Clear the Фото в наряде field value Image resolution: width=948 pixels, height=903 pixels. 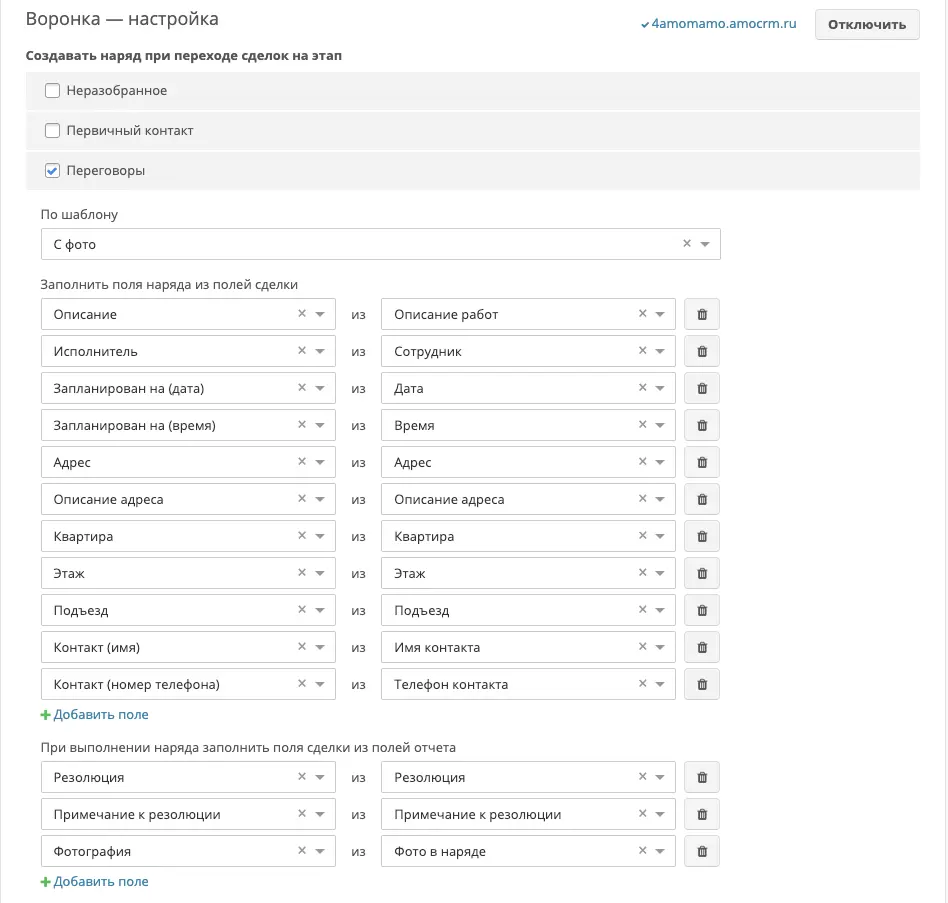643,850
